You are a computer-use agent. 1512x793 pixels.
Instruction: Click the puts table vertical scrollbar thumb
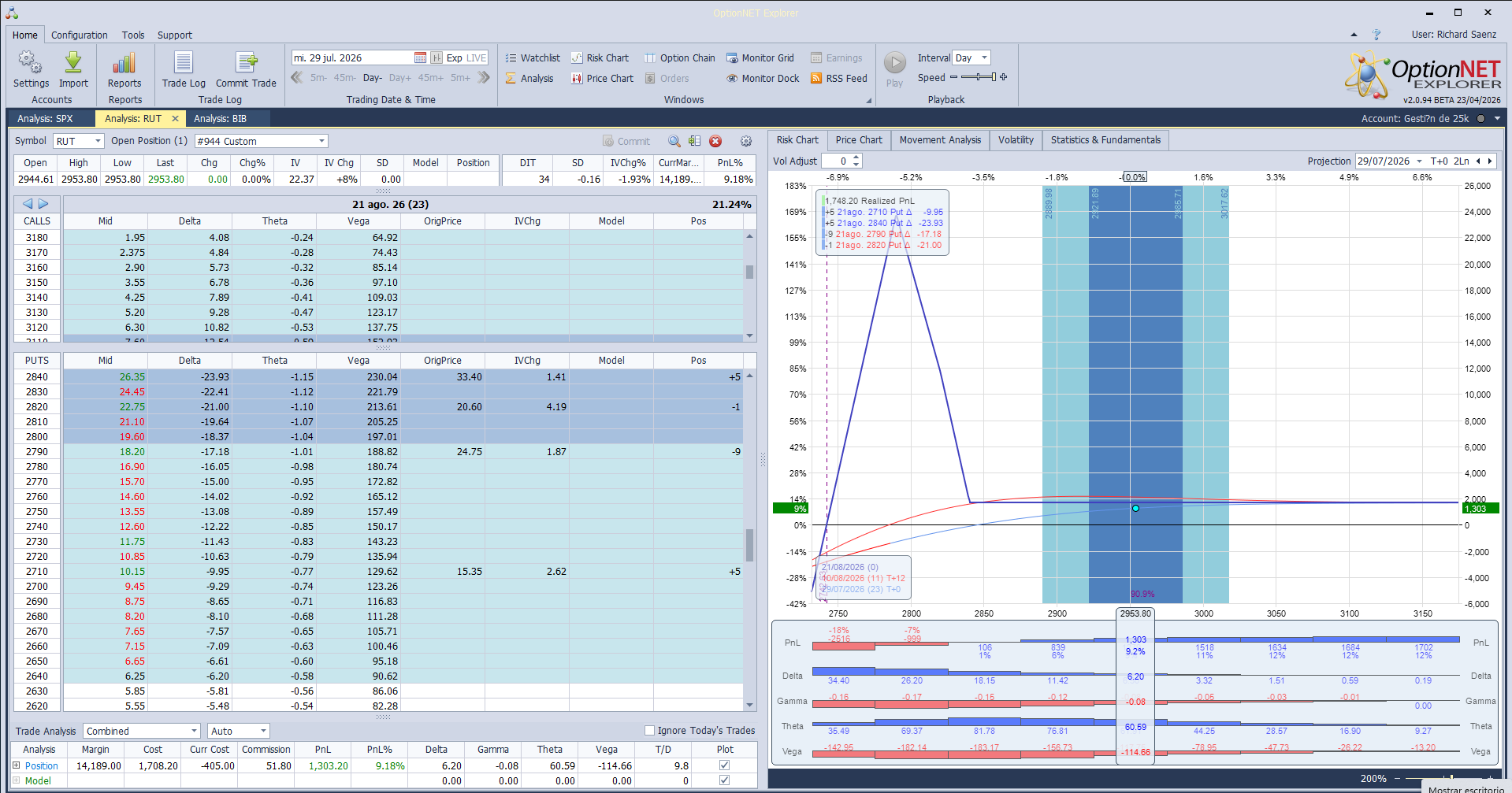pyautogui.click(x=749, y=544)
